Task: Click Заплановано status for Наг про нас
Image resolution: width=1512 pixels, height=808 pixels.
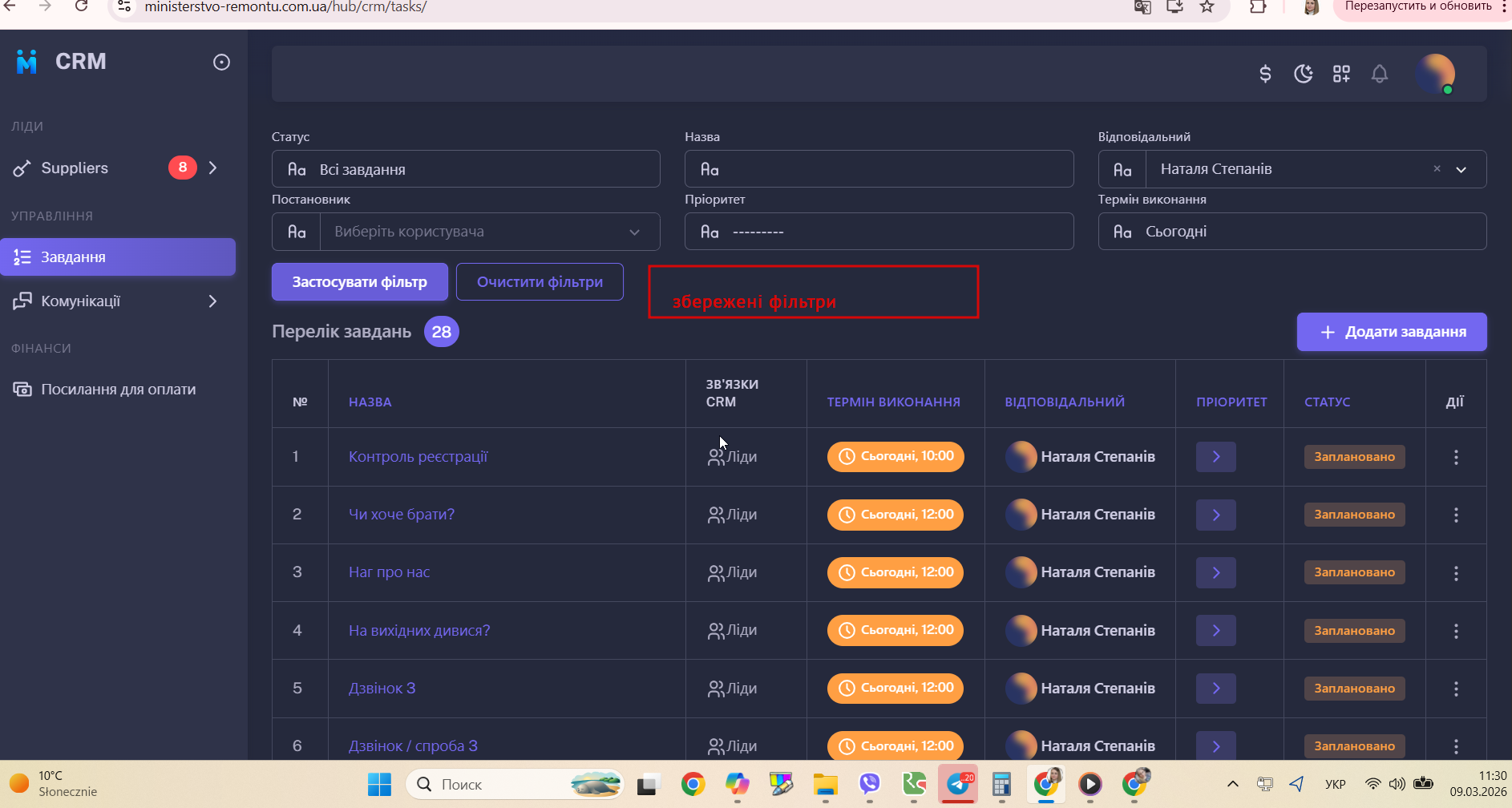Action: click(x=1355, y=572)
